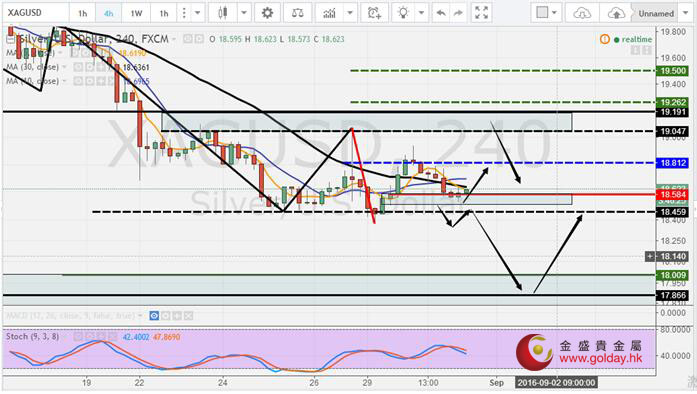Expand the more timeframes dropdown arrow
Screen dimensions: 697x394
198,13
